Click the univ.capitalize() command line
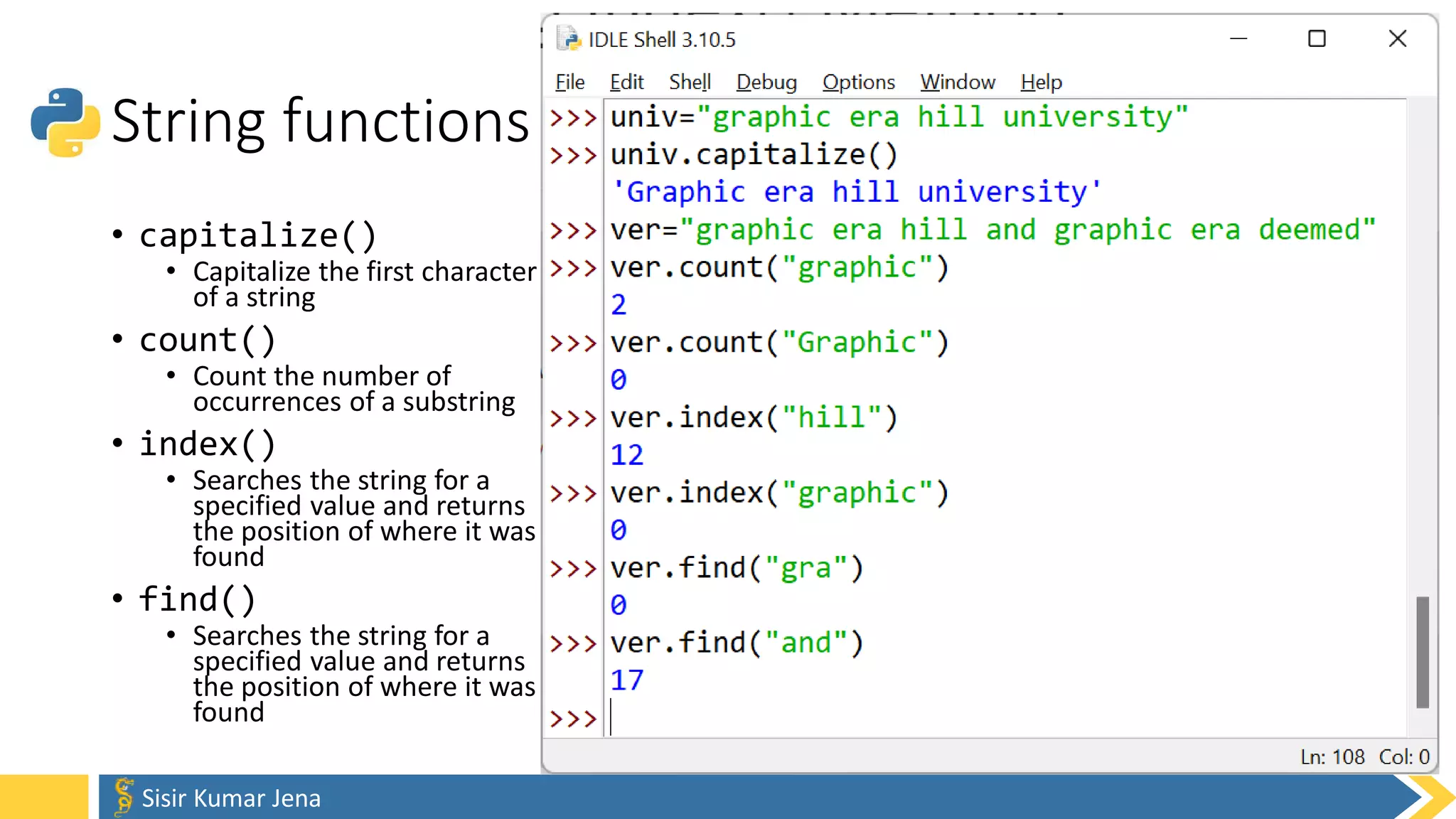The height and width of the screenshot is (819, 1456). [754, 154]
